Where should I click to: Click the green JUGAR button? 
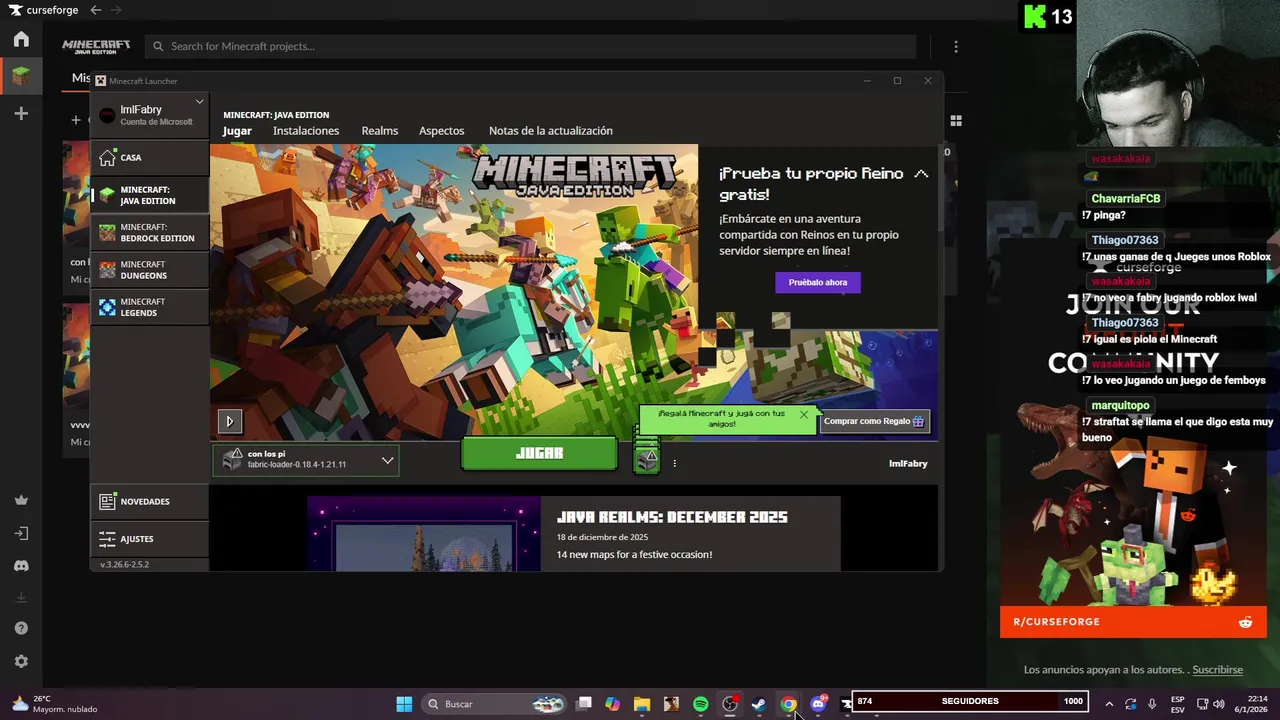click(539, 453)
